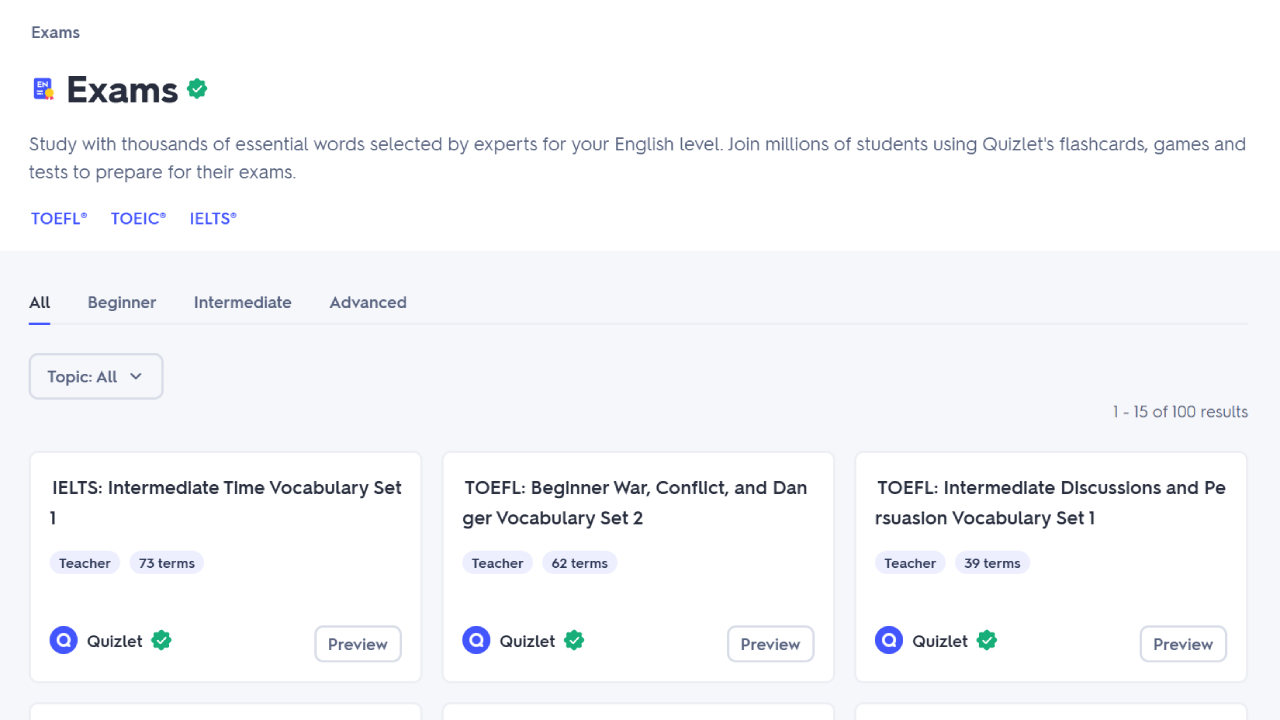
Task: Preview TOEFL Beginner War, Conflict set
Action: click(770, 644)
